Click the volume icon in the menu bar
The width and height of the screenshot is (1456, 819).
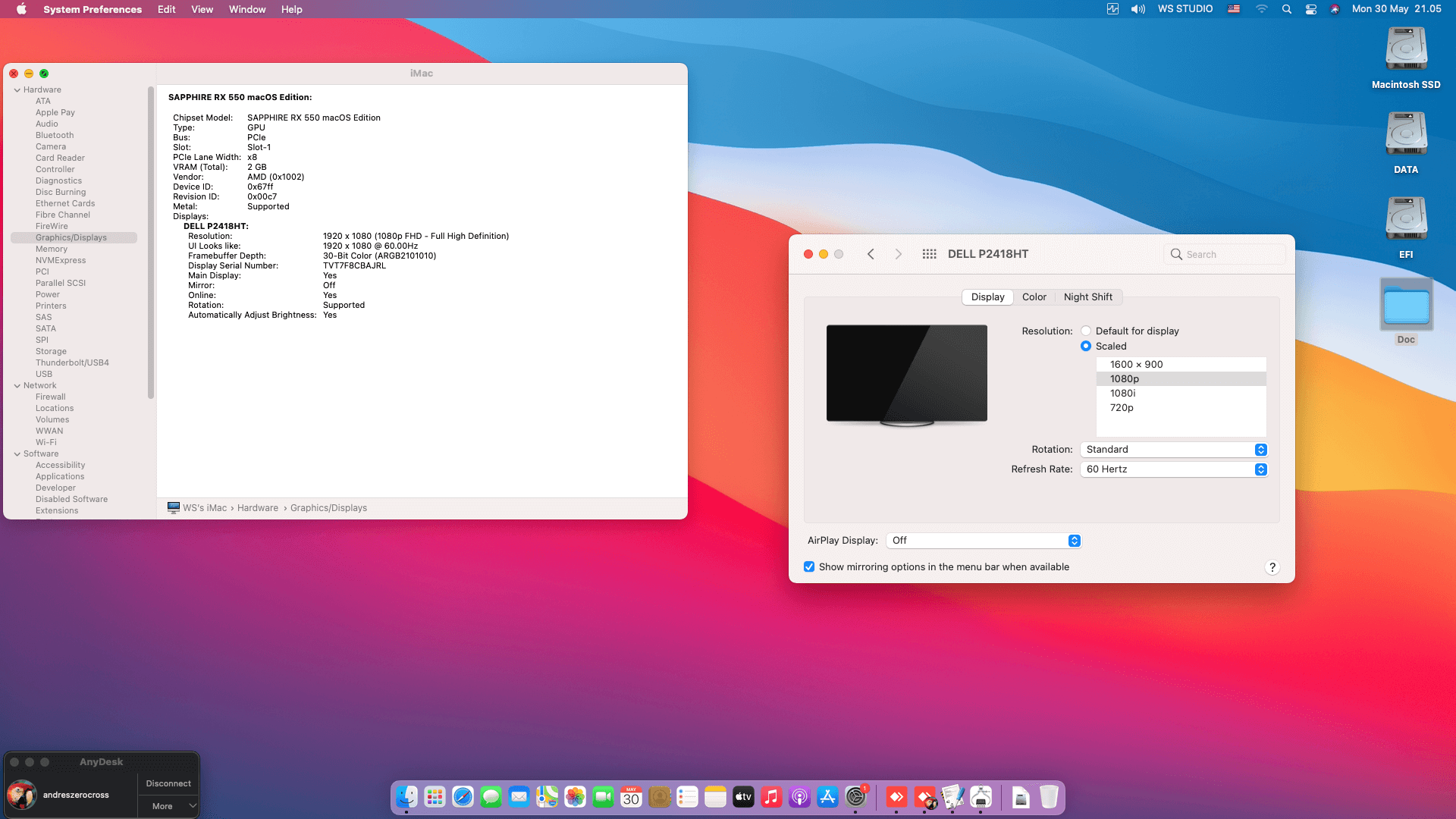pos(1137,8)
